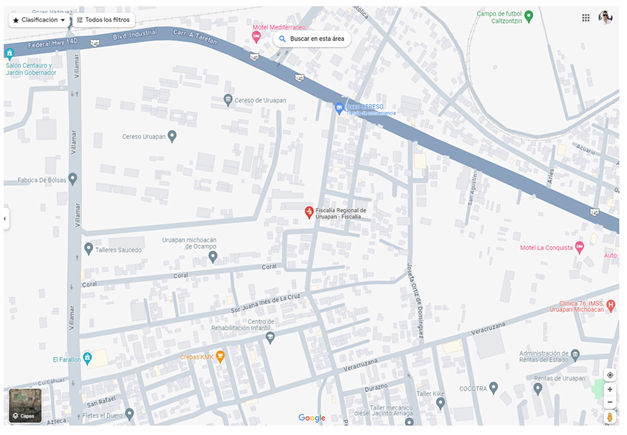
Task: Open the Google apps grid icon
Action: (x=585, y=18)
